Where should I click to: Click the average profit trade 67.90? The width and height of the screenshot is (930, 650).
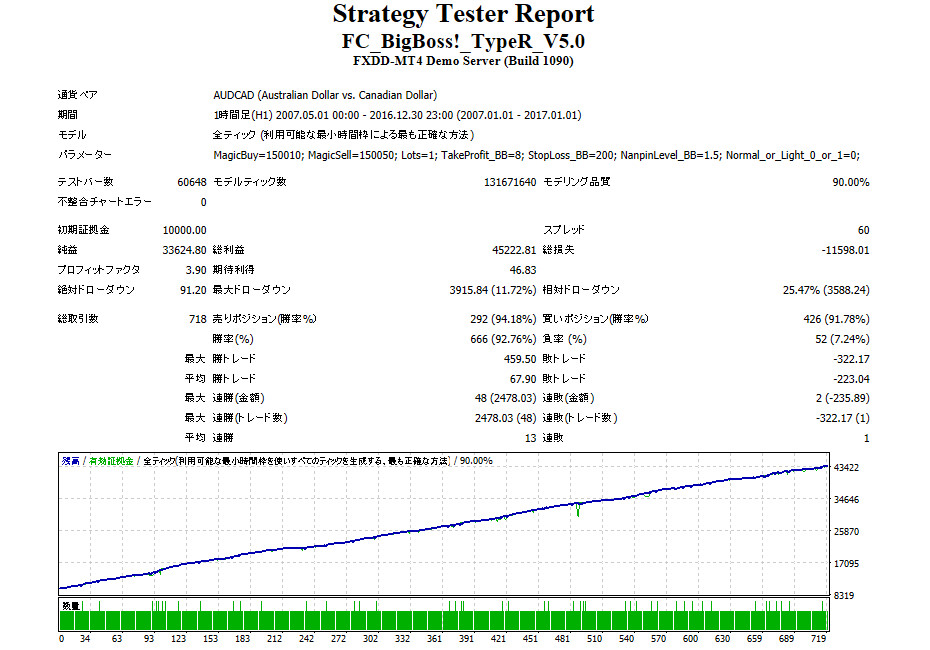(x=523, y=379)
